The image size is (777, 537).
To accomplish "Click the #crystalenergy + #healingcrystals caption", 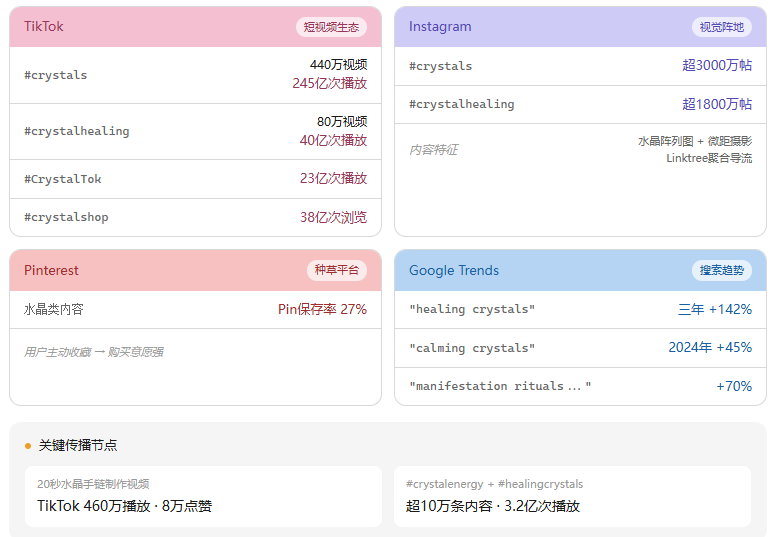I will pos(495,484).
